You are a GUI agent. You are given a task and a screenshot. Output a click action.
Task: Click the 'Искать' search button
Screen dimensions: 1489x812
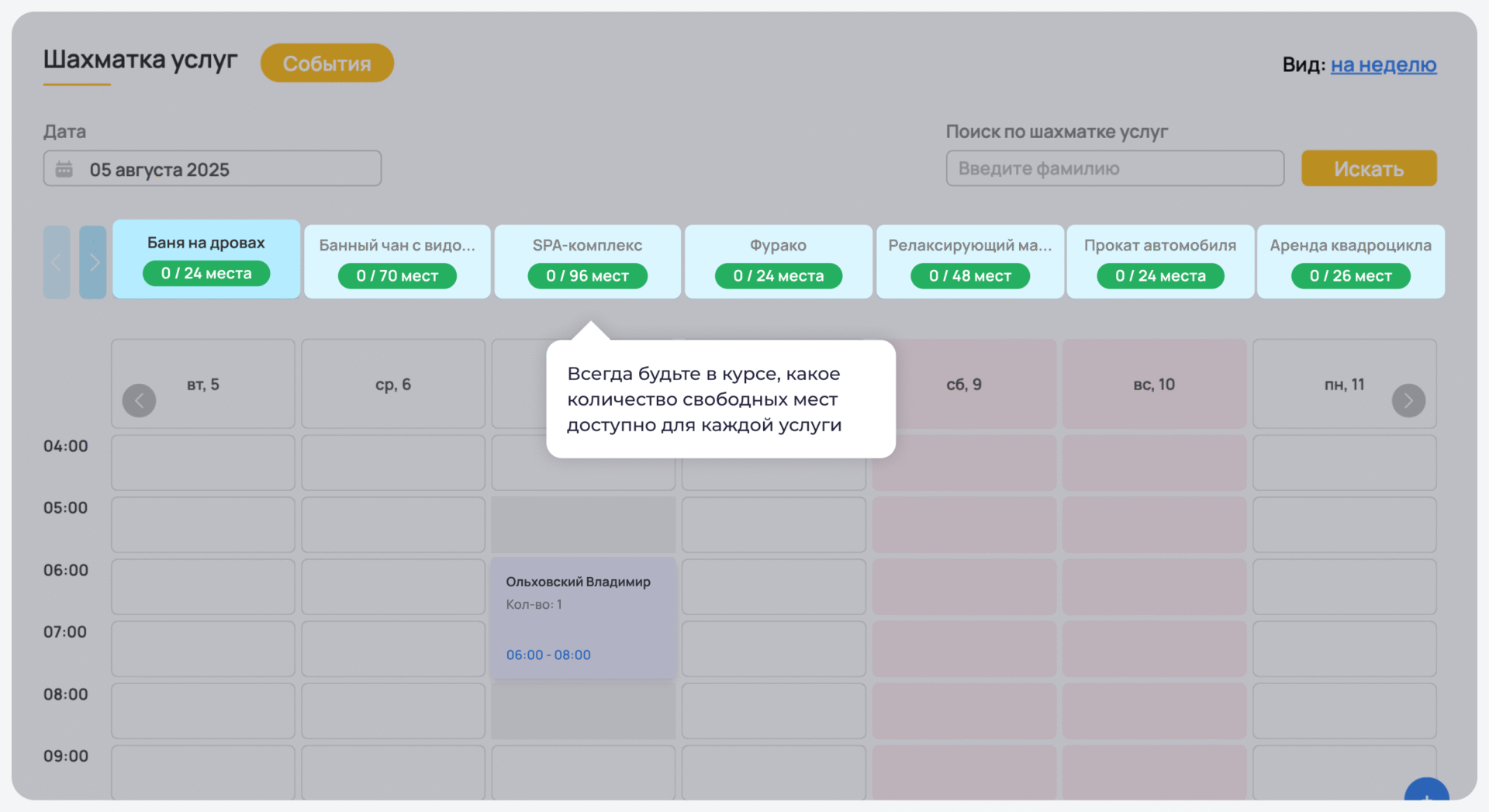(x=1369, y=169)
